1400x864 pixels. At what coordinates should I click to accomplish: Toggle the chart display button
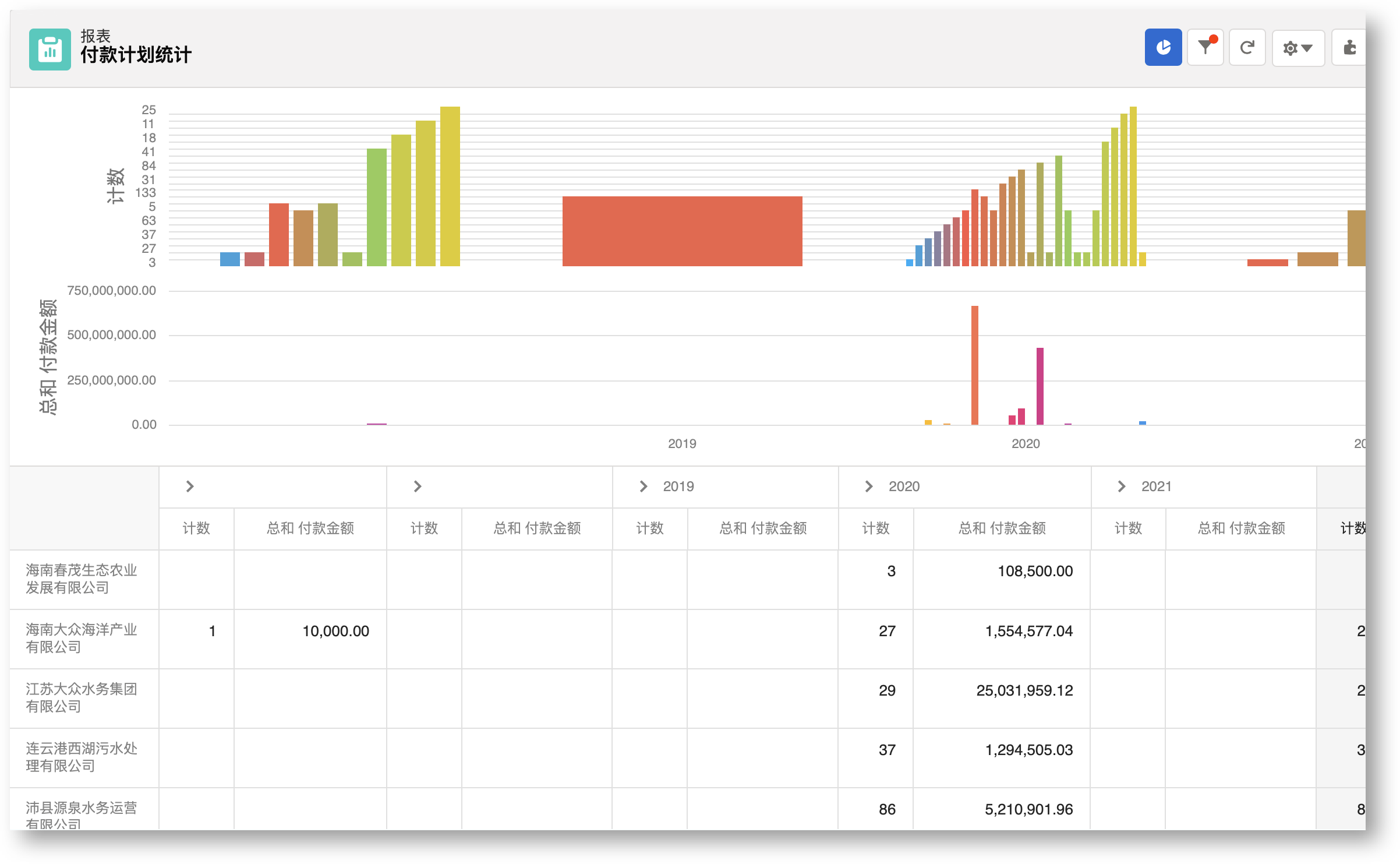(x=1163, y=47)
